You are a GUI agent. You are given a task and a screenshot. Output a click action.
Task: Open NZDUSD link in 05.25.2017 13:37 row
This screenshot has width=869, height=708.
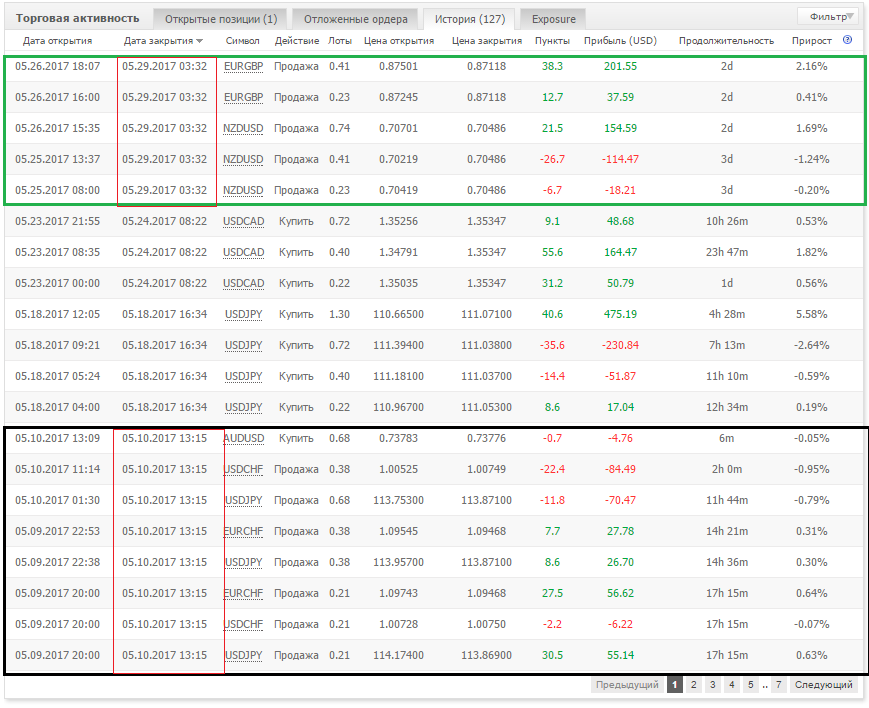243,160
